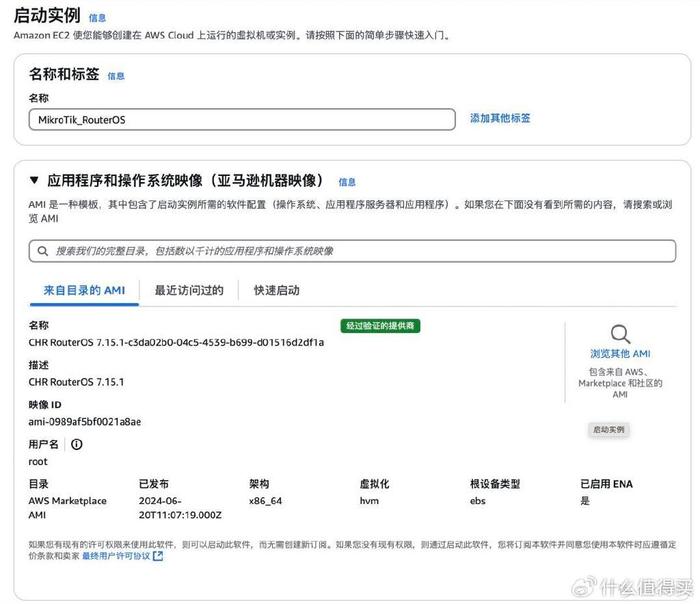This screenshot has width=700, height=604.
Task: Open info link beside 亚马逊机器映像 heading
Action: 347,182
